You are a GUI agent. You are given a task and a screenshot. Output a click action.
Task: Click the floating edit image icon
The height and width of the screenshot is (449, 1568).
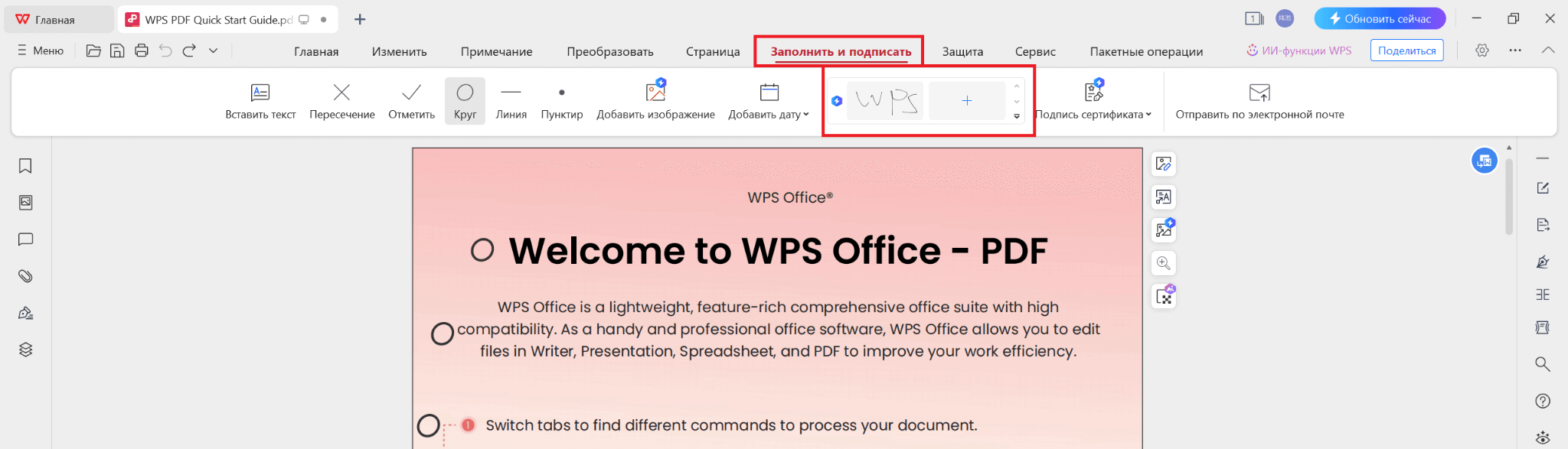[1164, 164]
